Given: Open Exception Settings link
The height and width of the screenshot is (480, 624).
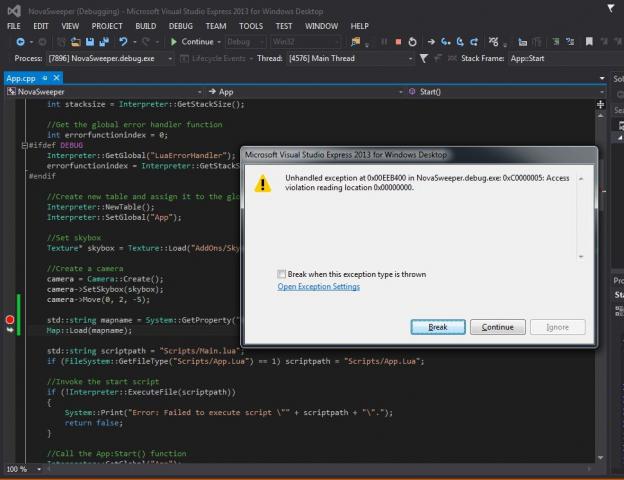Looking at the screenshot, I should tap(318, 287).
